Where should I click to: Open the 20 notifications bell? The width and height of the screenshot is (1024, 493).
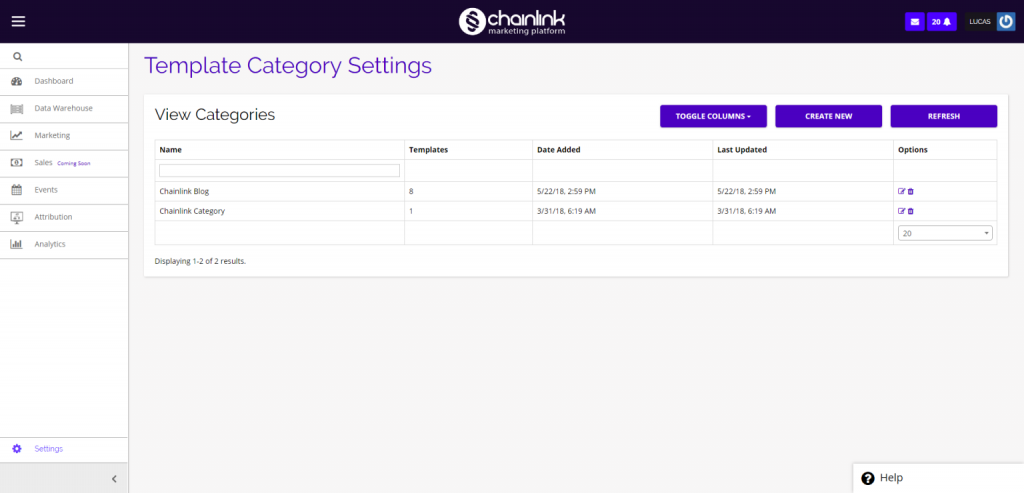point(942,22)
